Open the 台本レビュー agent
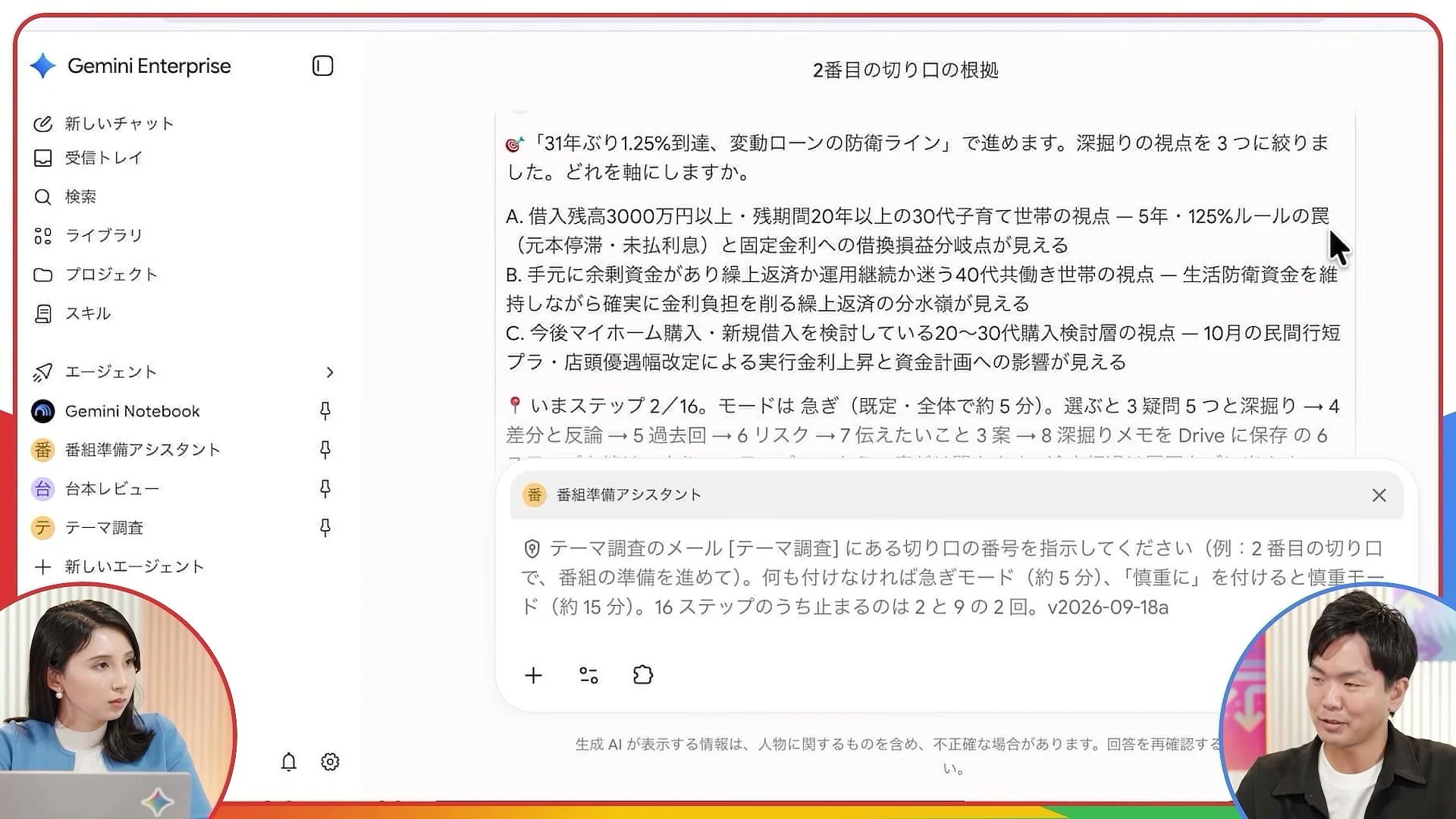Screen dimensions: 1456x819 pyautogui.click(x=111, y=489)
